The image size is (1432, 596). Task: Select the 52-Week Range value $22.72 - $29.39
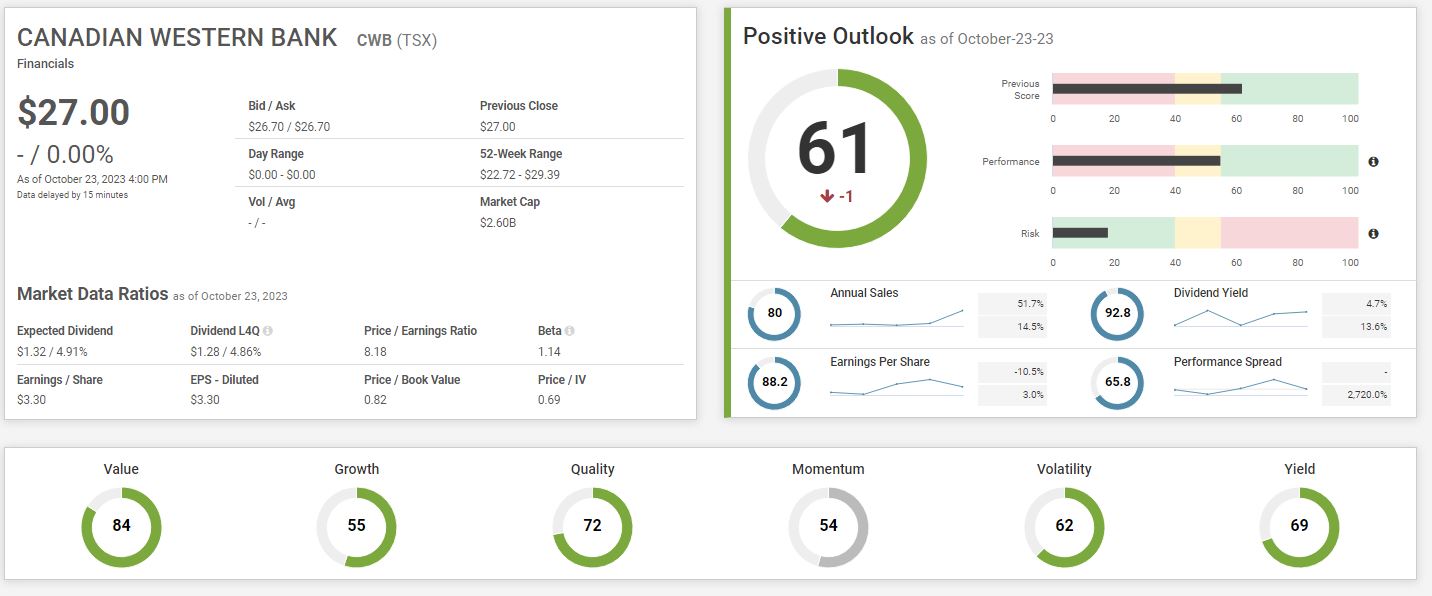pos(520,175)
